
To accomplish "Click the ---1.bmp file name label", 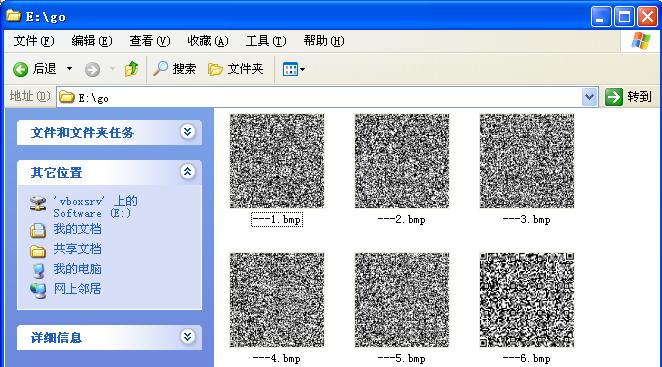I will point(277,220).
